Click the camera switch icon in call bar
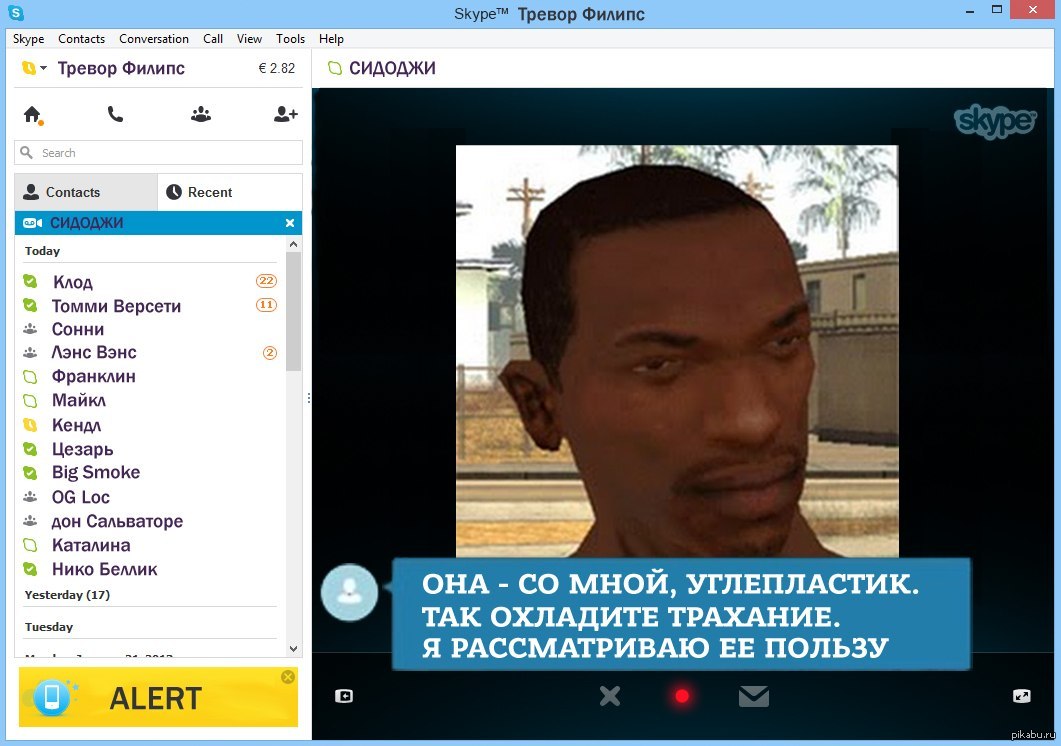Image resolution: width=1061 pixels, height=746 pixels. point(344,696)
